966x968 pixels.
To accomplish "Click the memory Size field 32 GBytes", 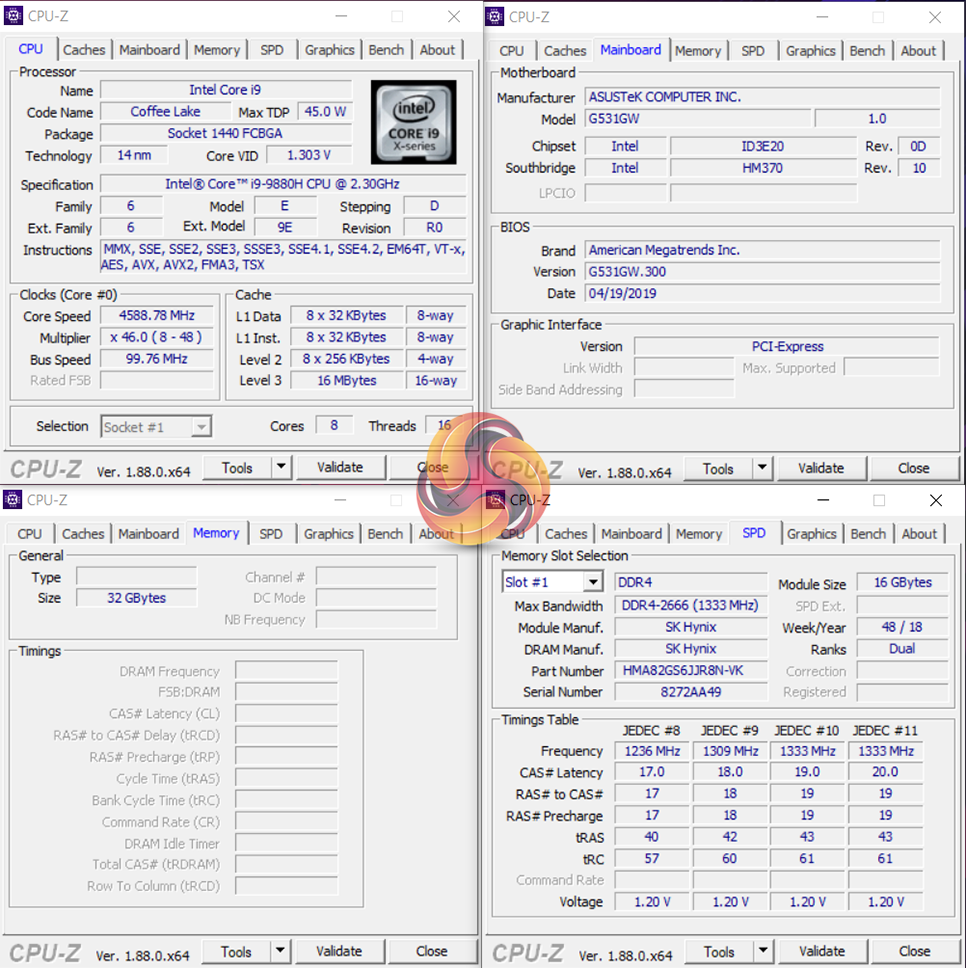I will (x=136, y=598).
